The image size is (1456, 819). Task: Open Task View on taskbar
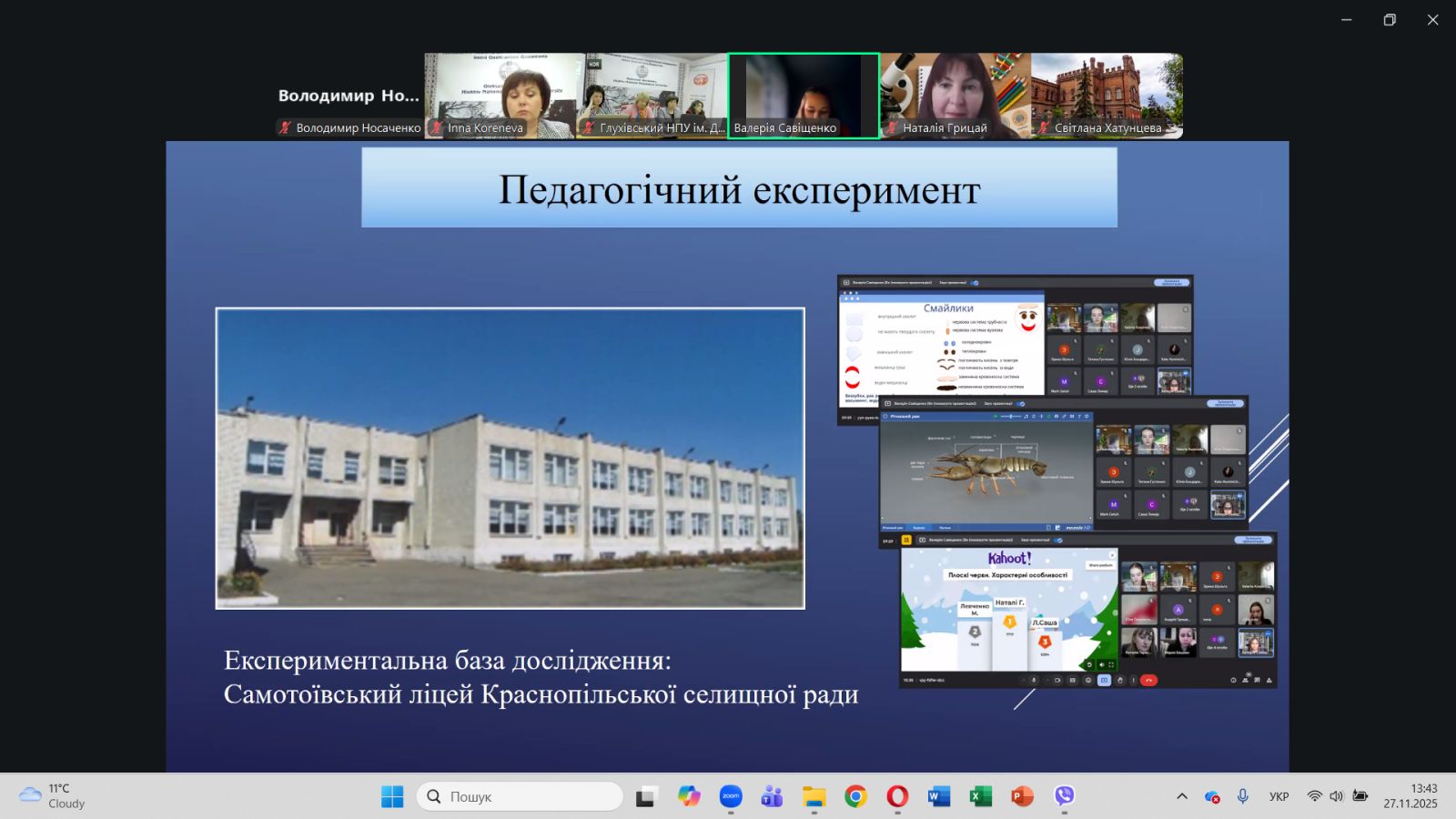pyautogui.click(x=646, y=796)
